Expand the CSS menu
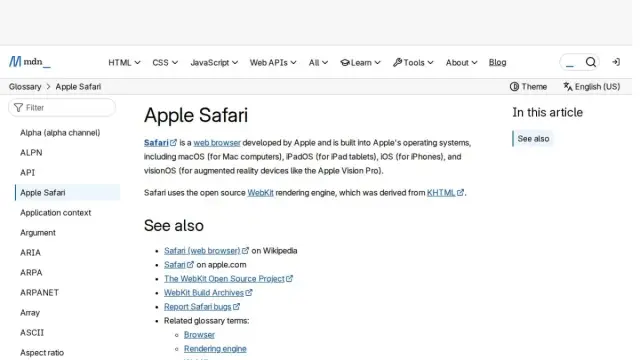The height and width of the screenshot is (360, 640). [x=165, y=62]
